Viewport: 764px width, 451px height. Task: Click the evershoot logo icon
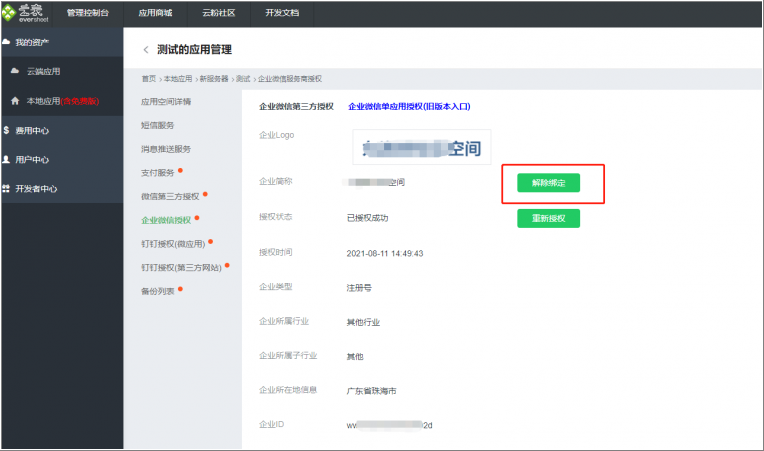9,13
